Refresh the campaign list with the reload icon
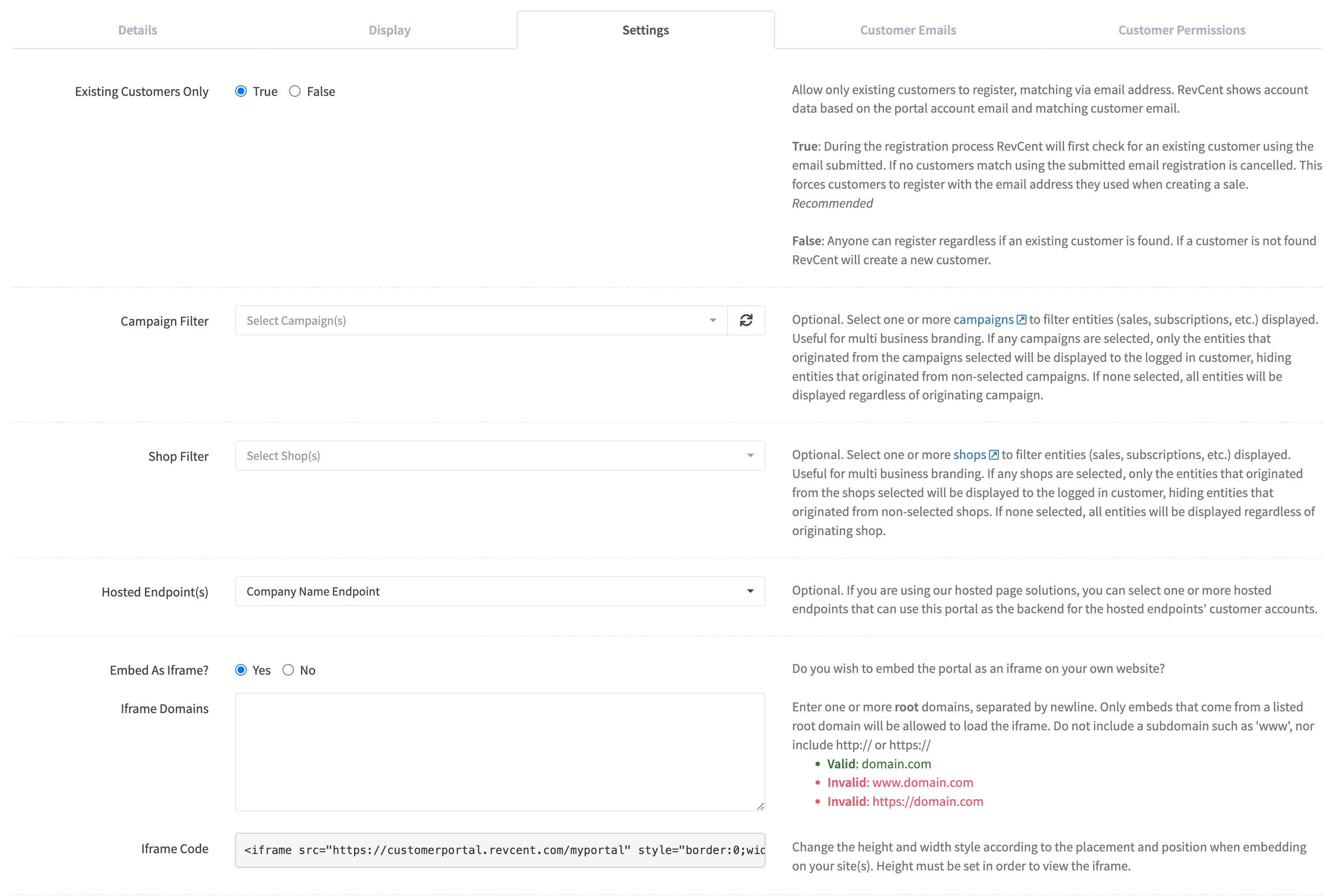Image resolution: width=1334 pixels, height=896 pixels. coord(746,321)
